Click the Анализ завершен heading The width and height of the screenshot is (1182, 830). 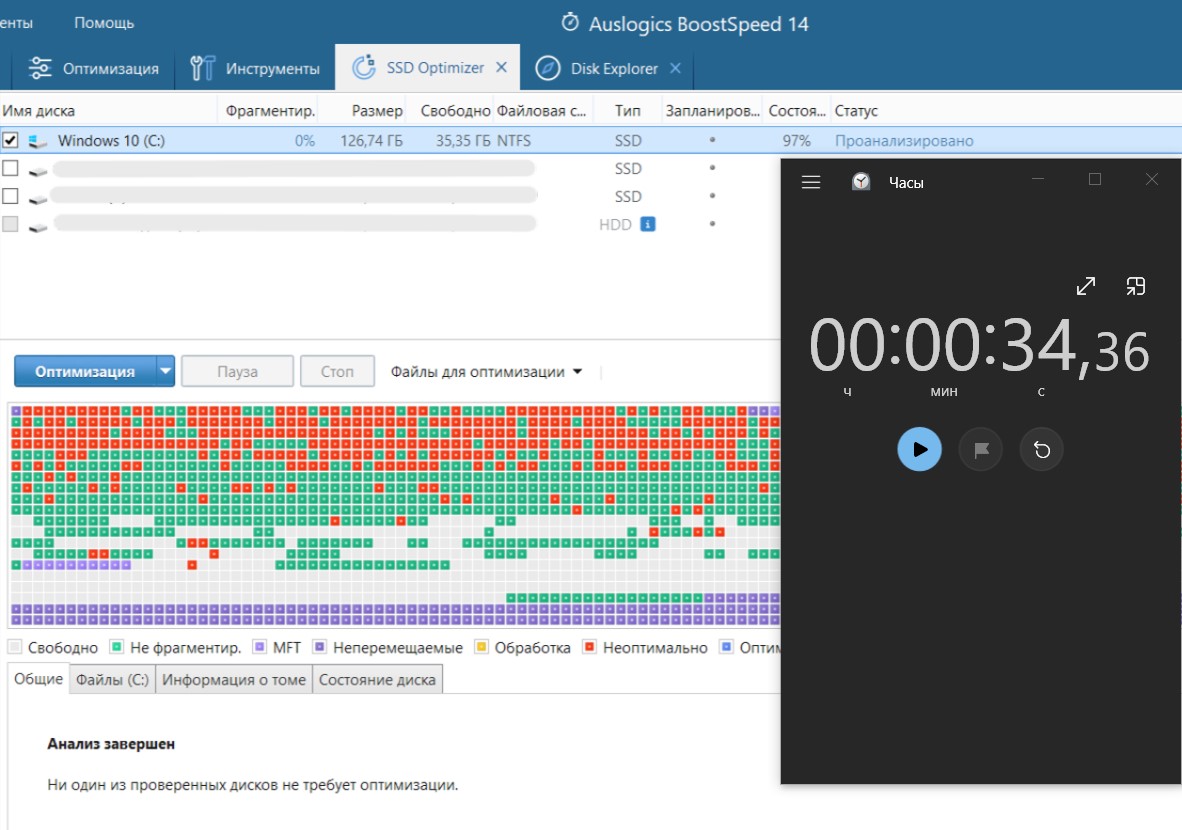[x=111, y=744]
